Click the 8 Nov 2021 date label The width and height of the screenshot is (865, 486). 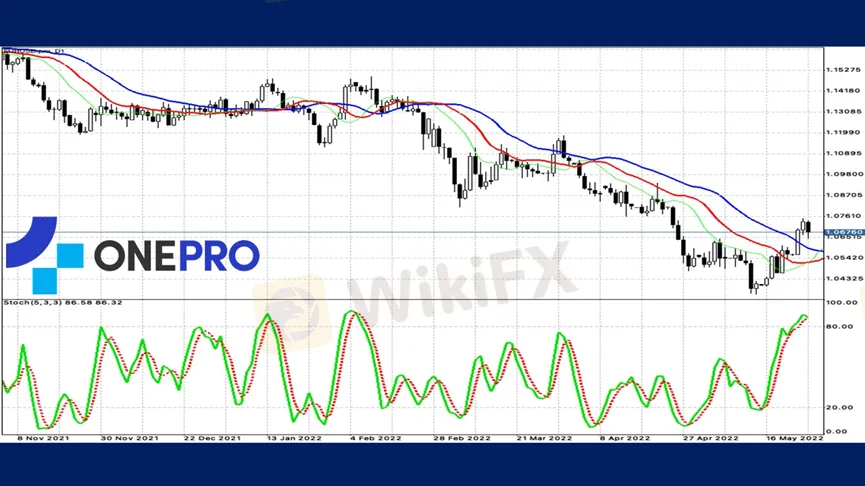coord(42,438)
